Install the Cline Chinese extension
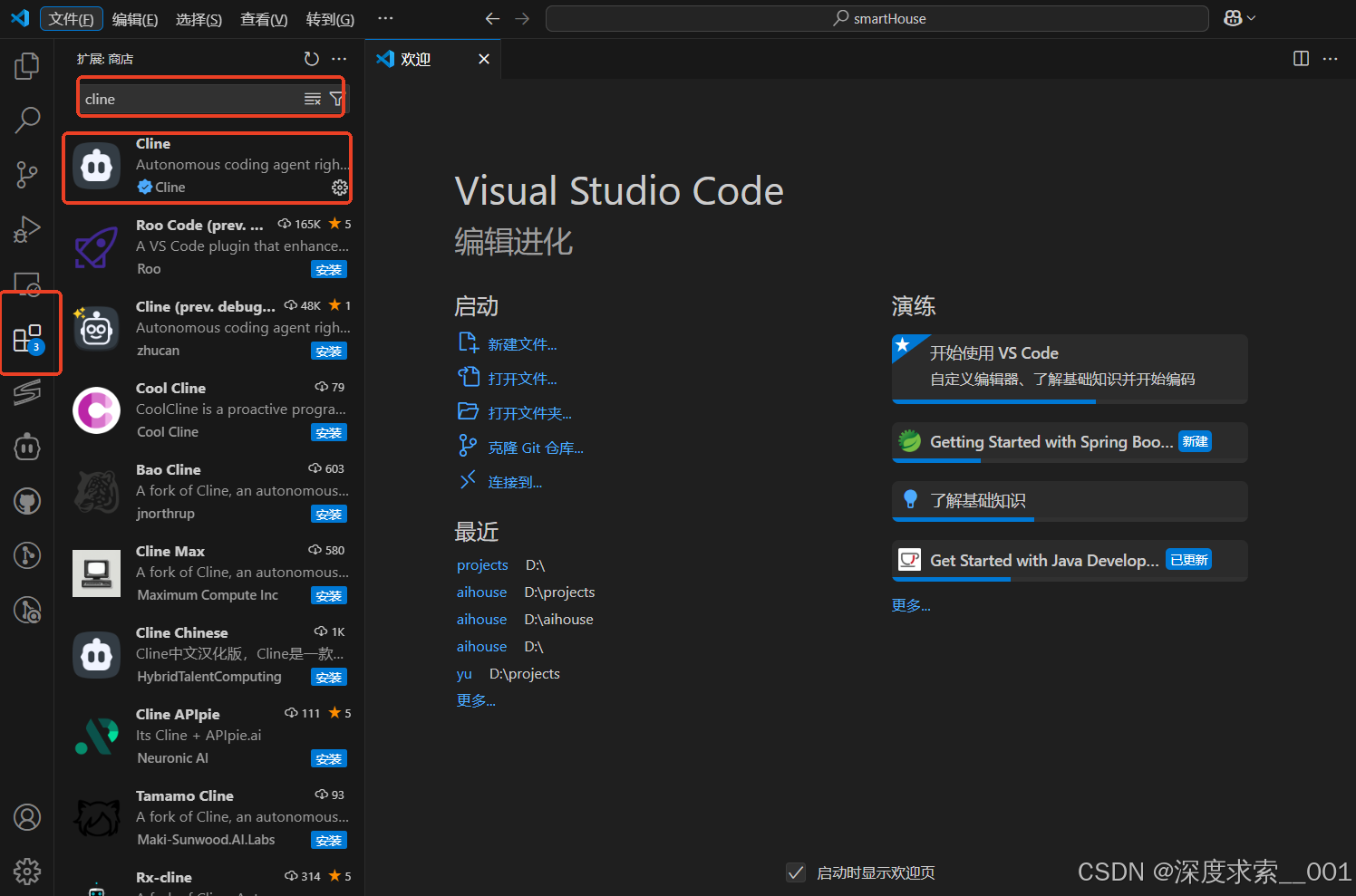The width and height of the screenshot is (1356, 896). pos(329,678)
